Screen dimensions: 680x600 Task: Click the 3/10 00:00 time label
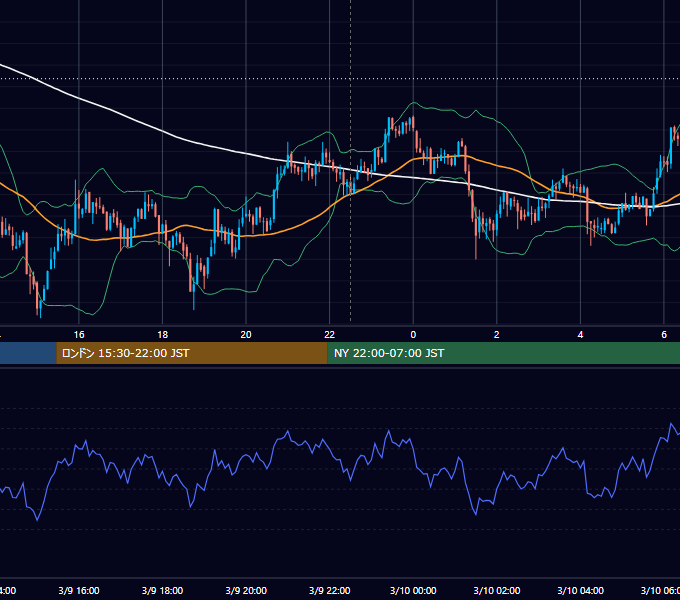(x=413, y=590)
